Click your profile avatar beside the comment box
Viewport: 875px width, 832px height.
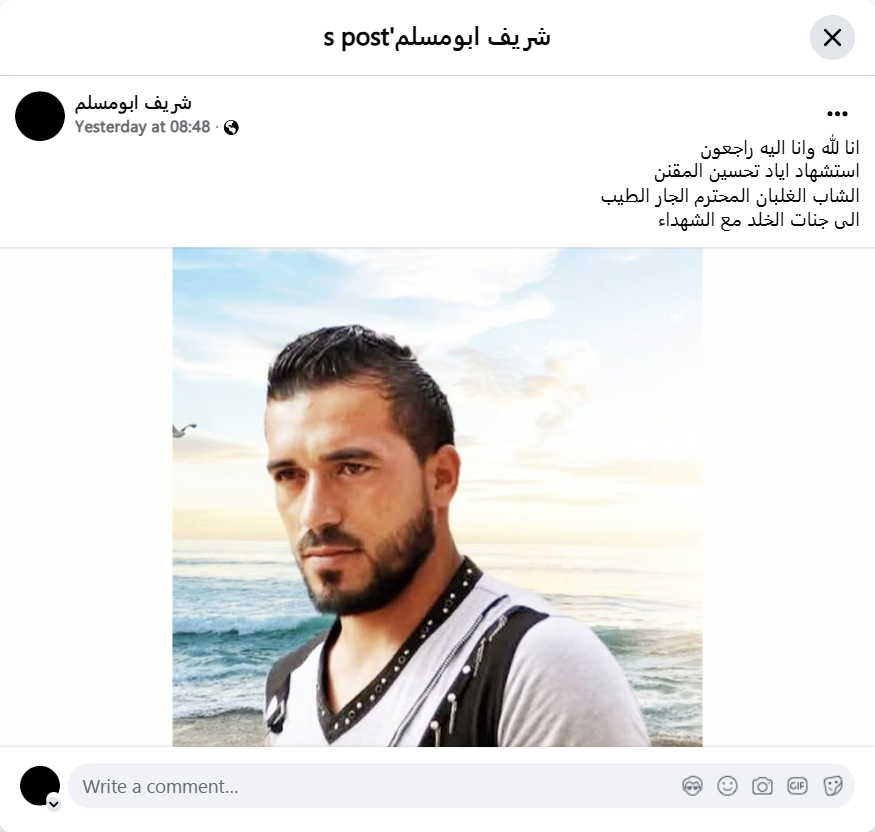(40, 786)
